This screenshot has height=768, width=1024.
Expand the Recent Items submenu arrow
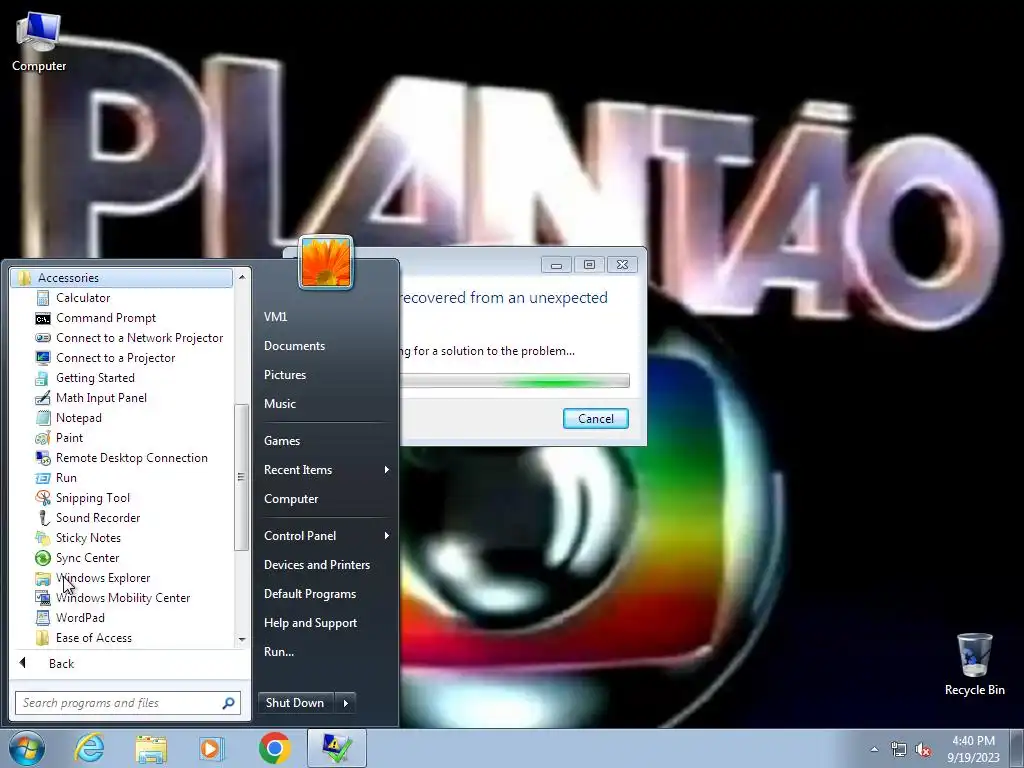tap(387, 470)
